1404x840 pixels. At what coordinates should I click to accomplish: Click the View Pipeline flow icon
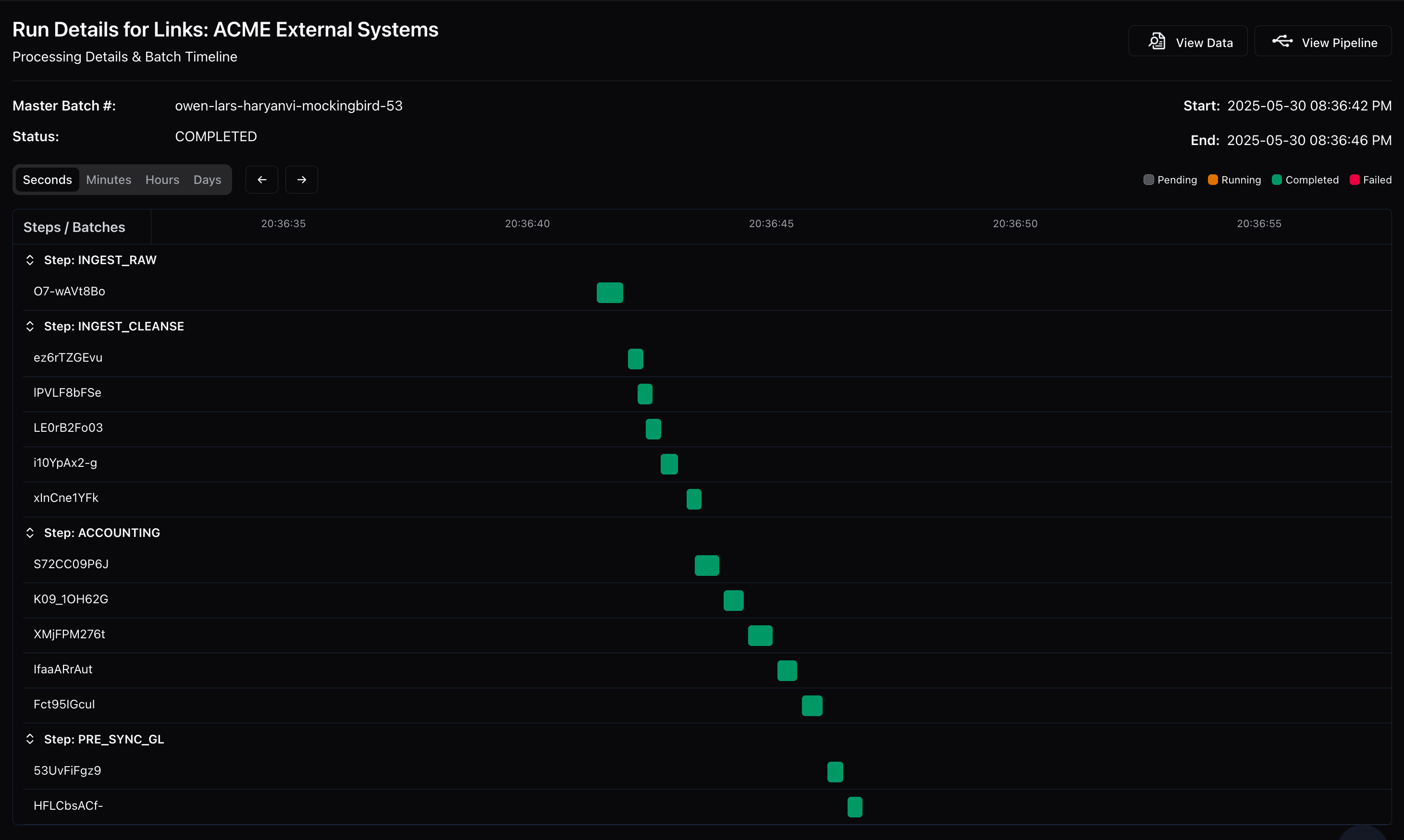point(1282,41)
